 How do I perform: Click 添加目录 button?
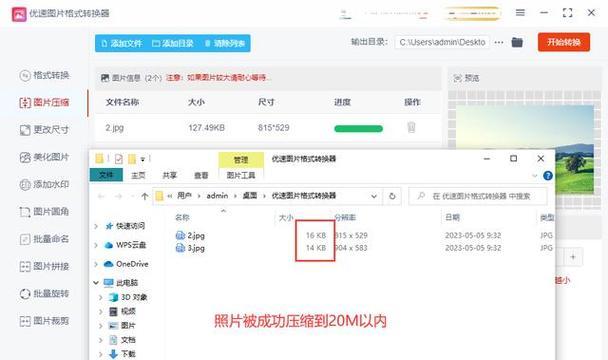point(173,43)
